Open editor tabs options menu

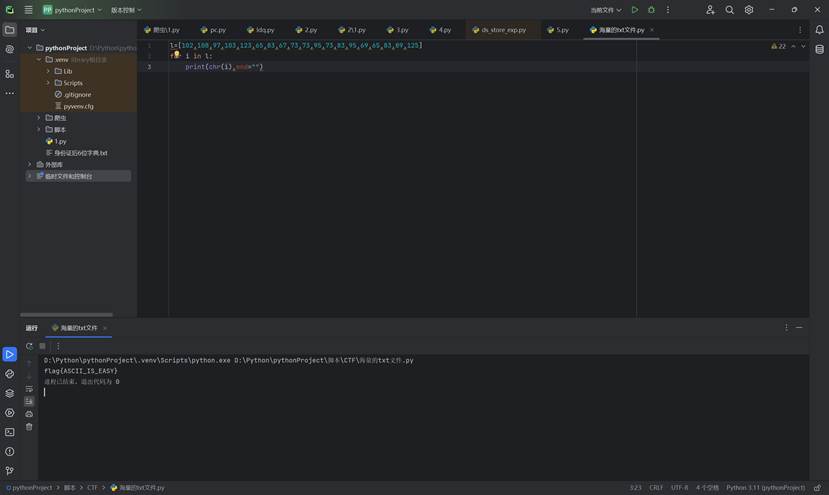(800, 30)
